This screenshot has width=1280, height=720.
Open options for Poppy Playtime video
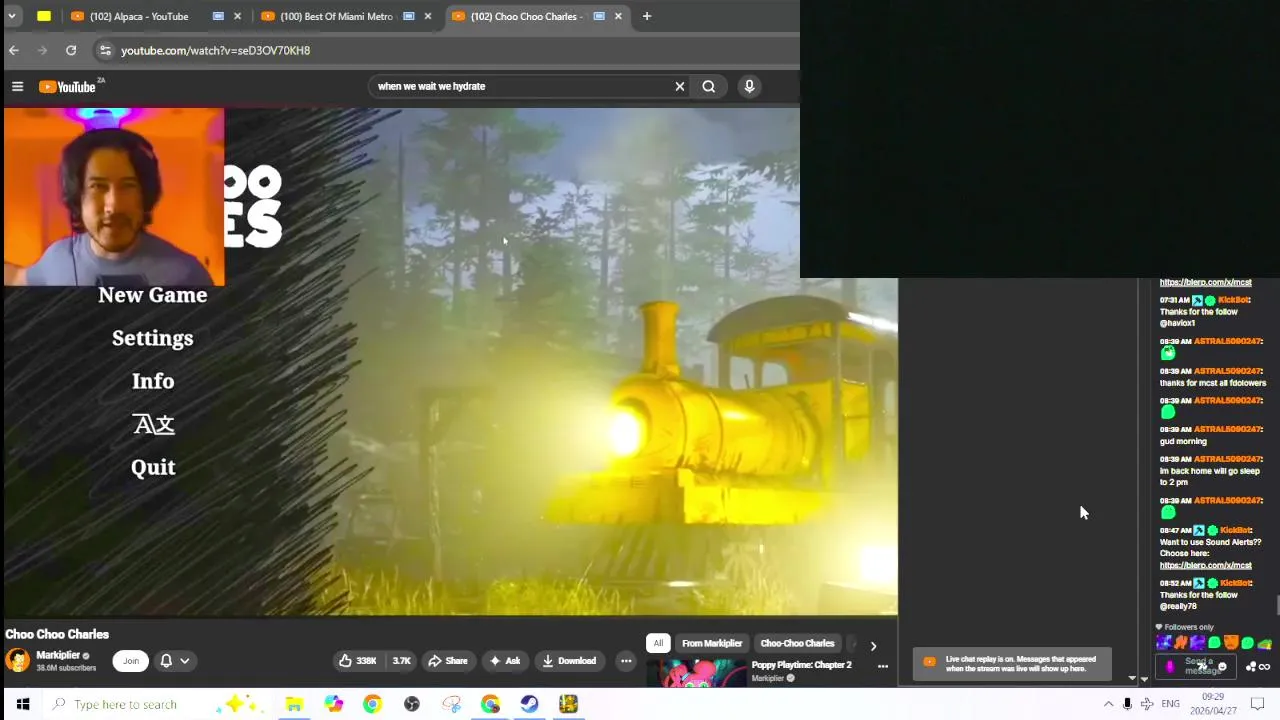click(x=883, y=666)
